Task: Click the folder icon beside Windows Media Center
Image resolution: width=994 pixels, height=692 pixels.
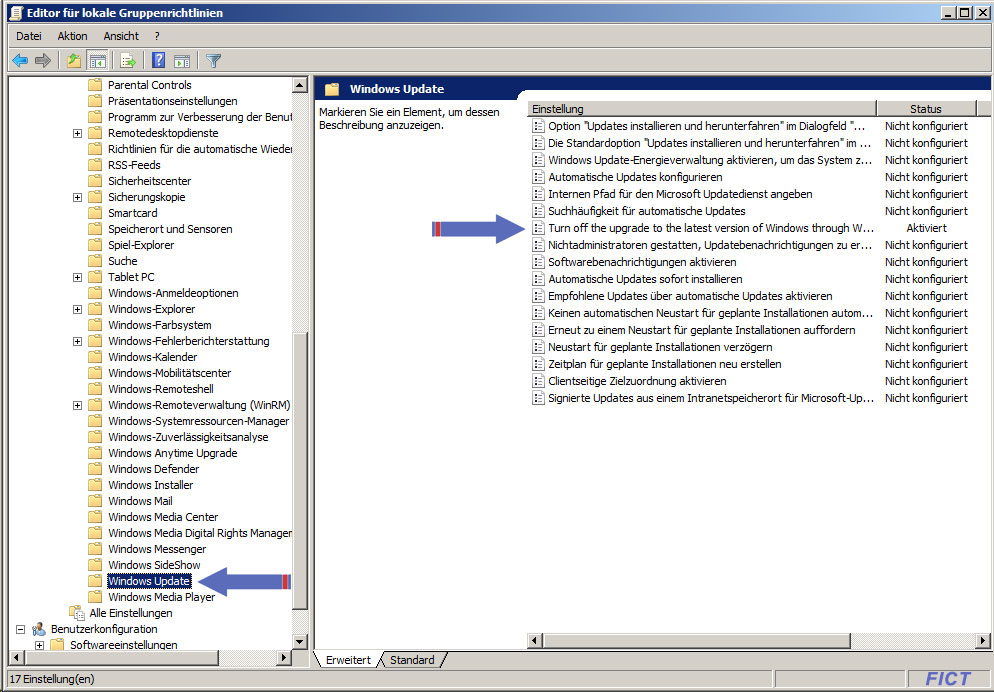Action: pos(95,517)
